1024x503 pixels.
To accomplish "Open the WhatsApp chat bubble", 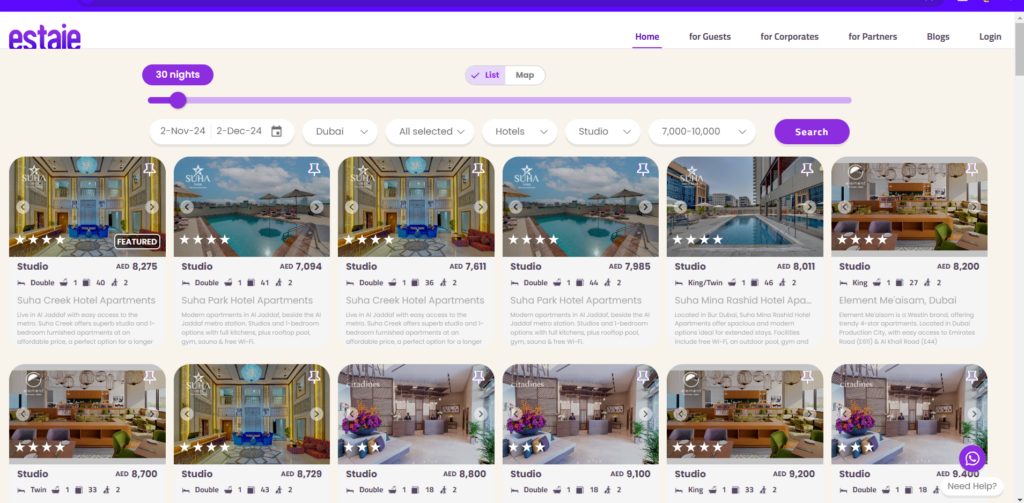I will point(972,458).
